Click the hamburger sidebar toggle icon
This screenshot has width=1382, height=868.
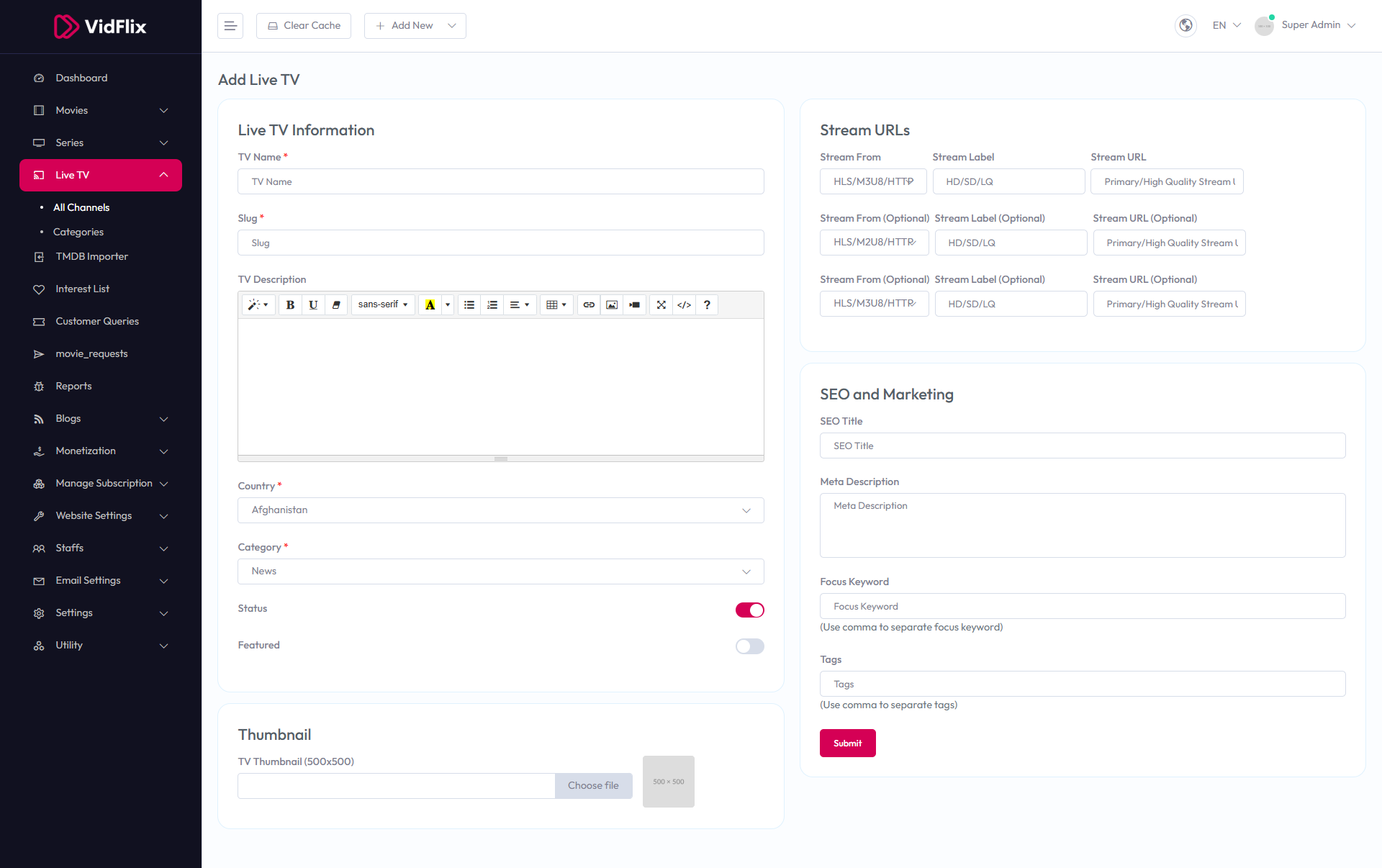coord(230,26)
